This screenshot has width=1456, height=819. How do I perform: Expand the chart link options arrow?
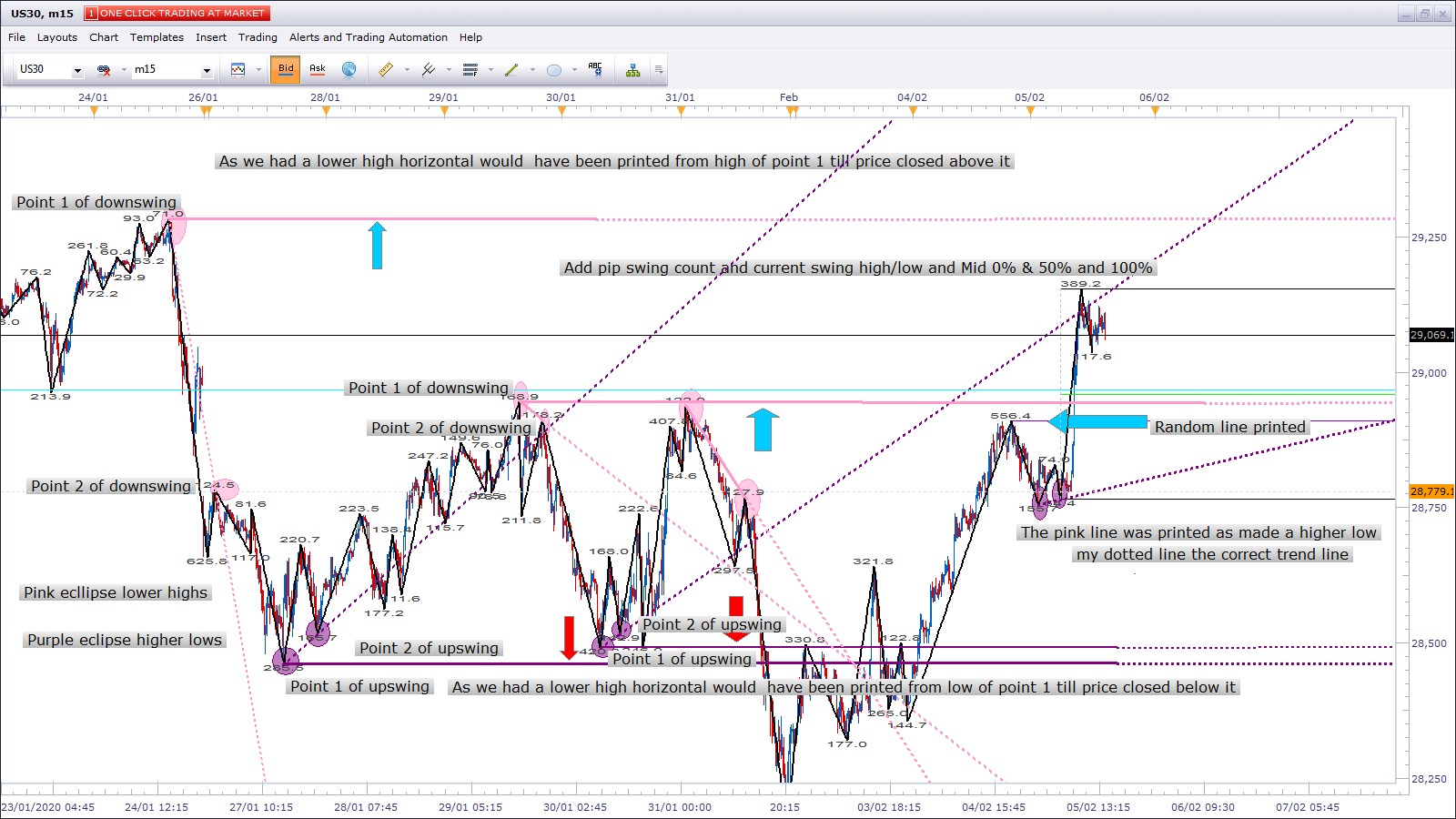click(124, 70)
